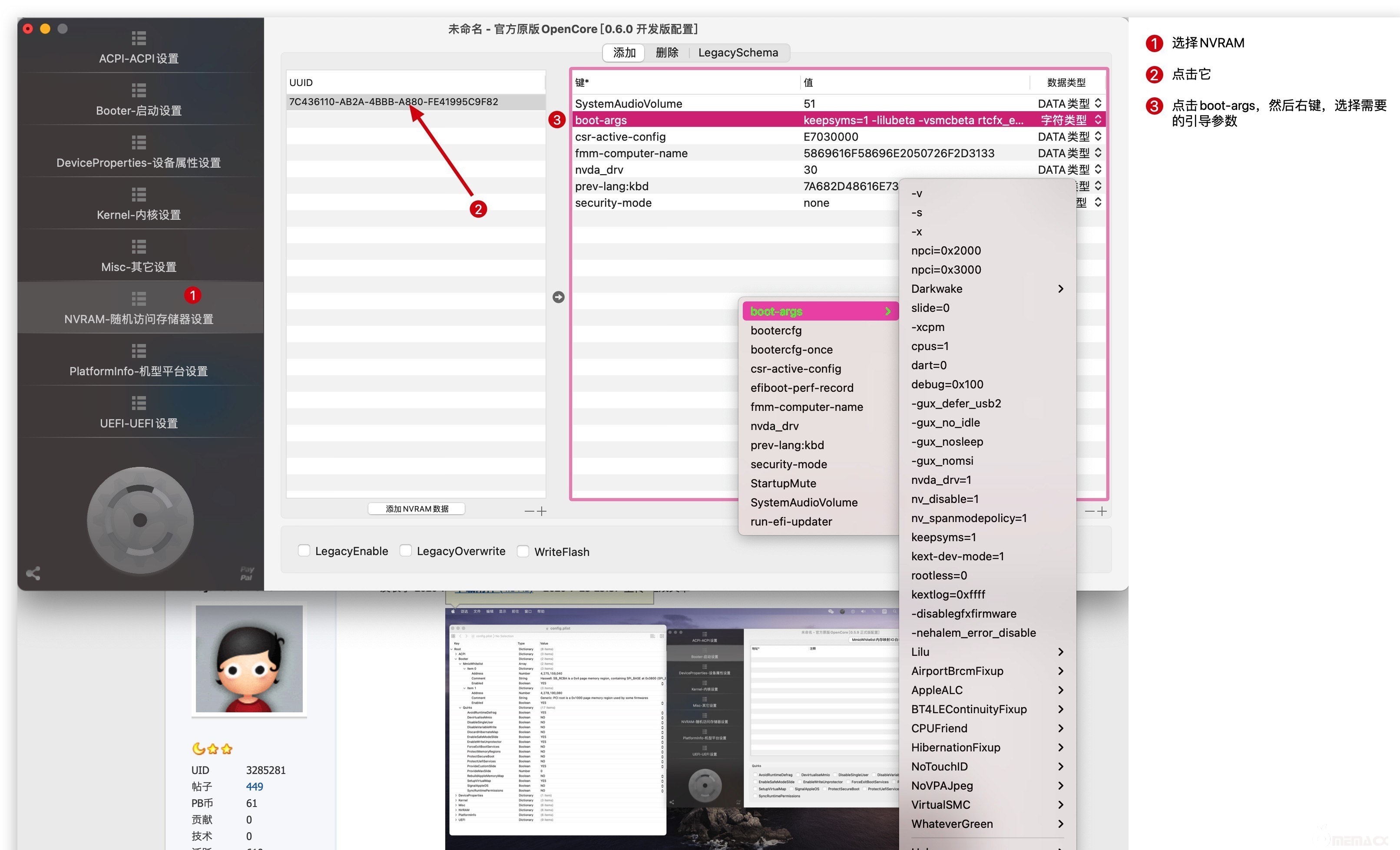Switch to the 删除 tab
The image size is (1400, 850).
tap(666, 53)
